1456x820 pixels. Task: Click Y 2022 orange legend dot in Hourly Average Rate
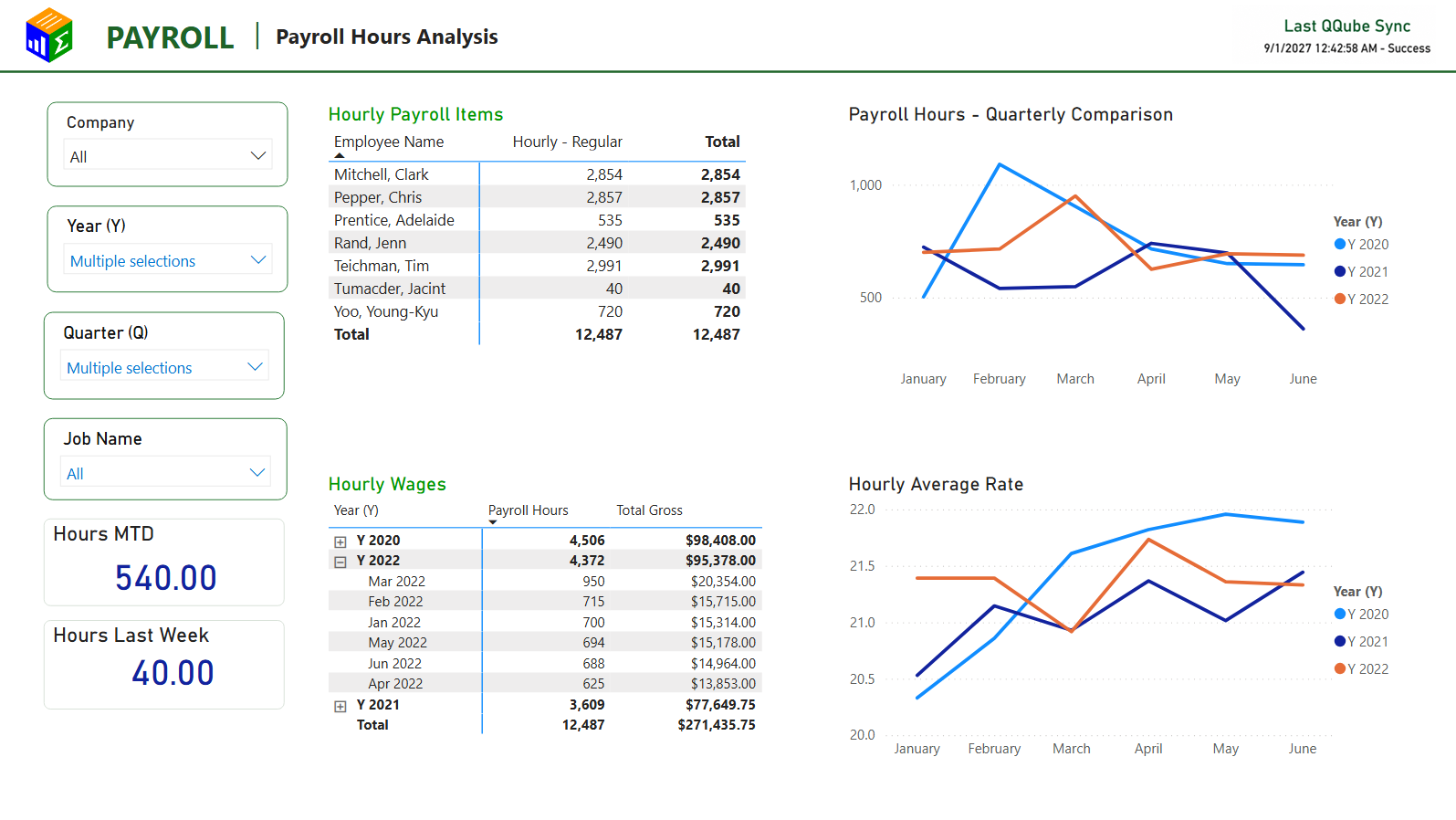pos(1340,668)
